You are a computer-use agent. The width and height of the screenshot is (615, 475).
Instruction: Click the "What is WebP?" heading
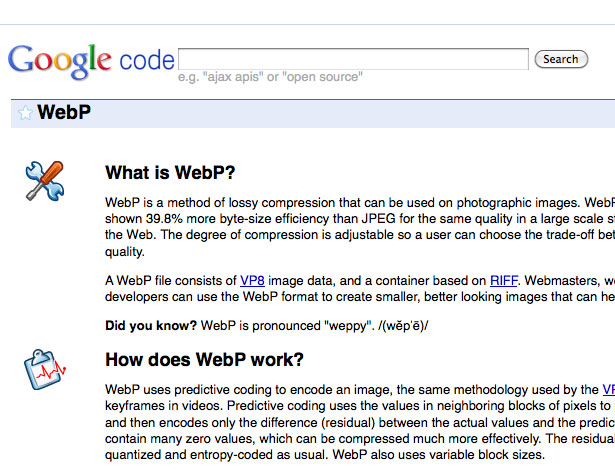(x=170, y=173)
